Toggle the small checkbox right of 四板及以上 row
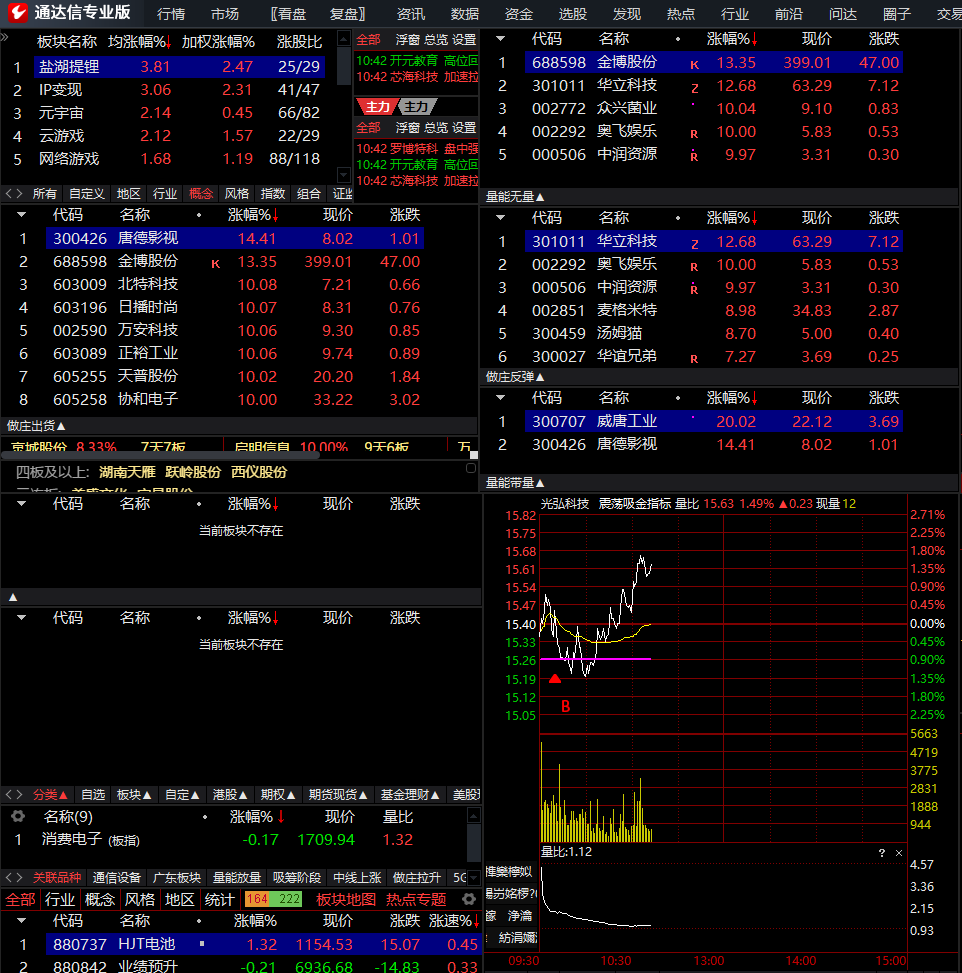Screen dimensions: 962x973 471,469
